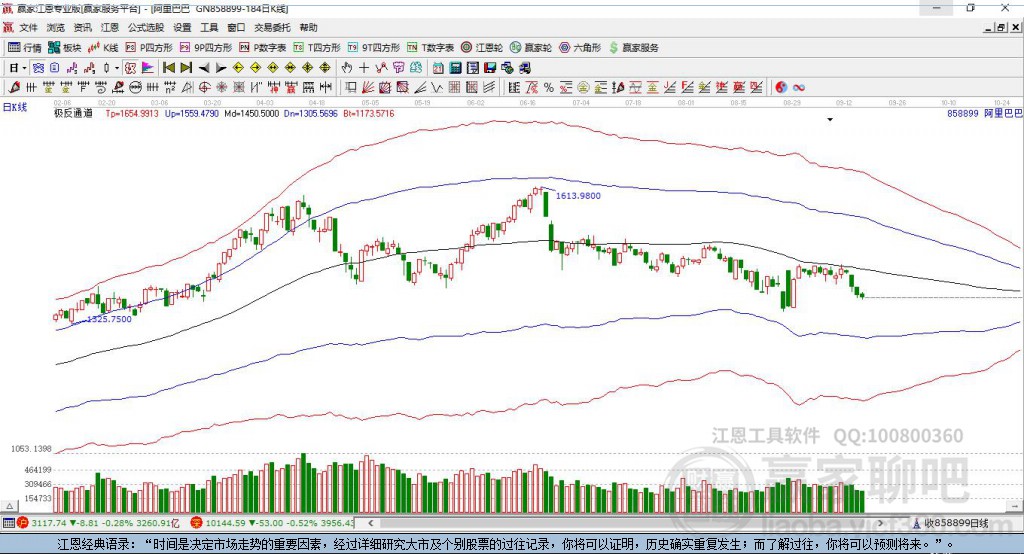
Task: Open the 浏览 menu
Action: pos(56,27)
